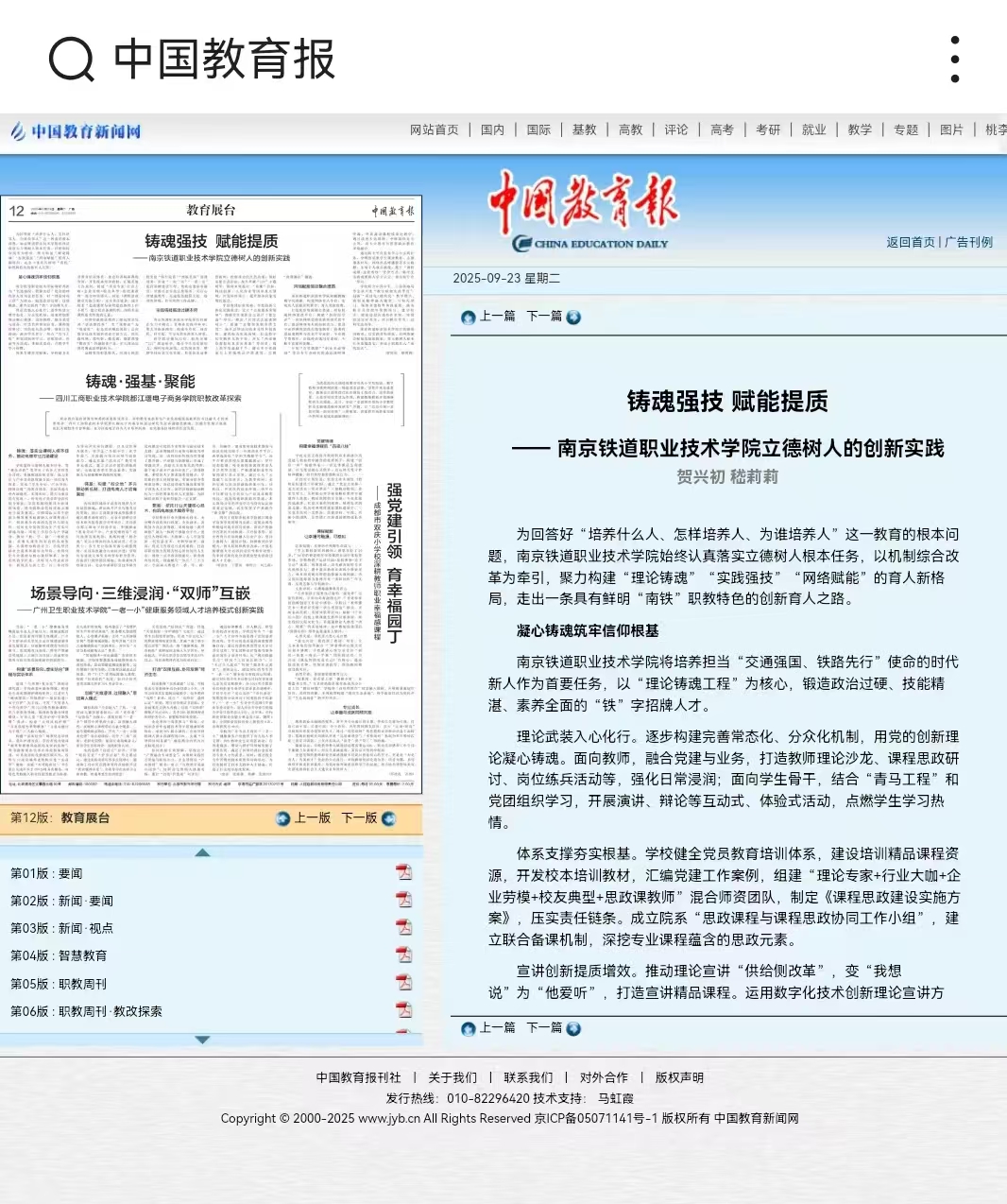Open 网站首页 in navigation bar
This screenshot has width=1007, height=1204.
point(435,130)
